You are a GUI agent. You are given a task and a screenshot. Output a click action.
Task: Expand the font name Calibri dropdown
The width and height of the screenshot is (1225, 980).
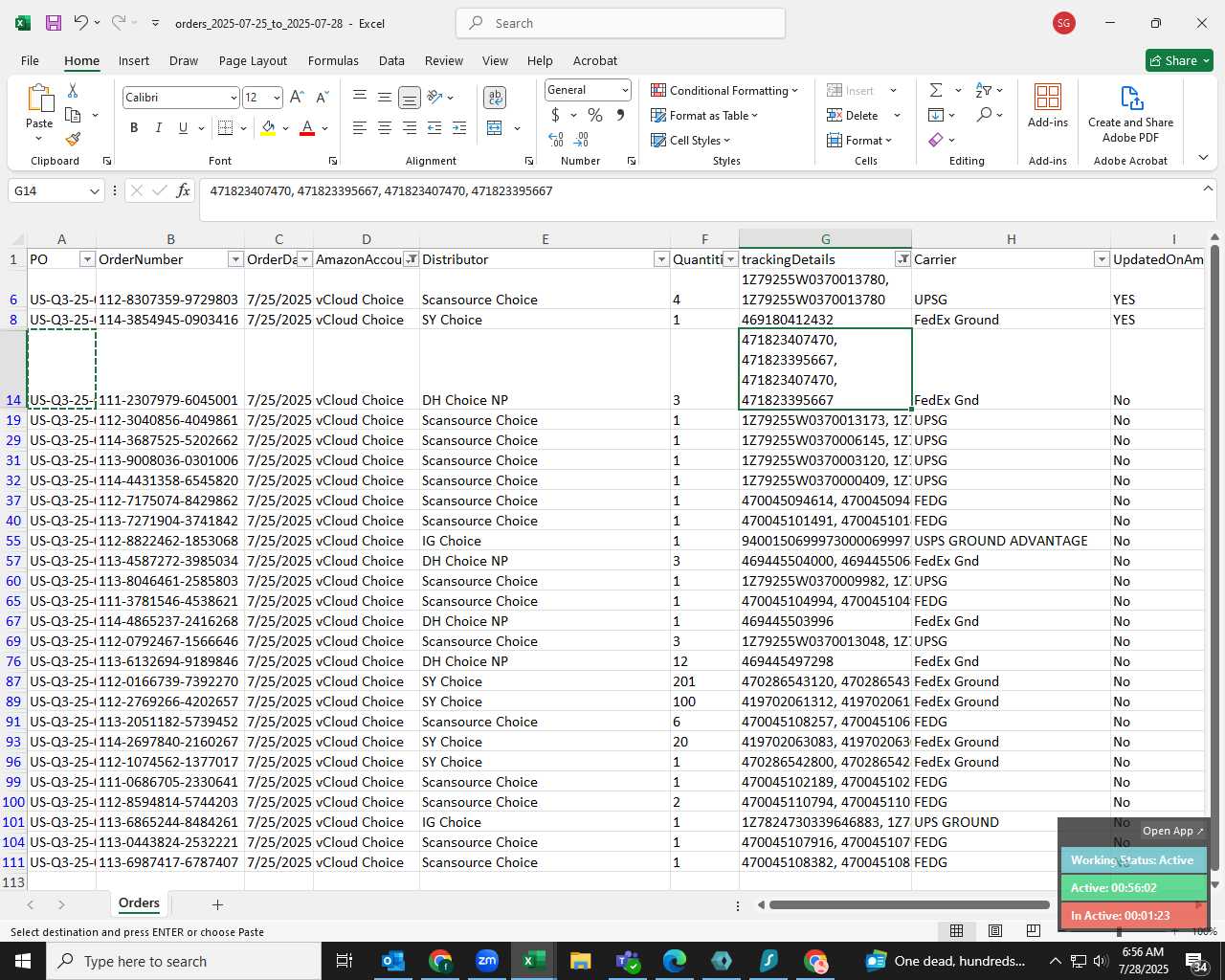233,98
